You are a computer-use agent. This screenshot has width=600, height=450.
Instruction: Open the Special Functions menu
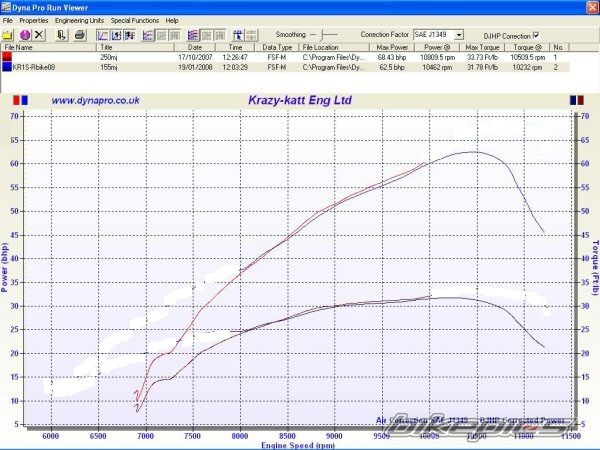[x=135, y=20]
